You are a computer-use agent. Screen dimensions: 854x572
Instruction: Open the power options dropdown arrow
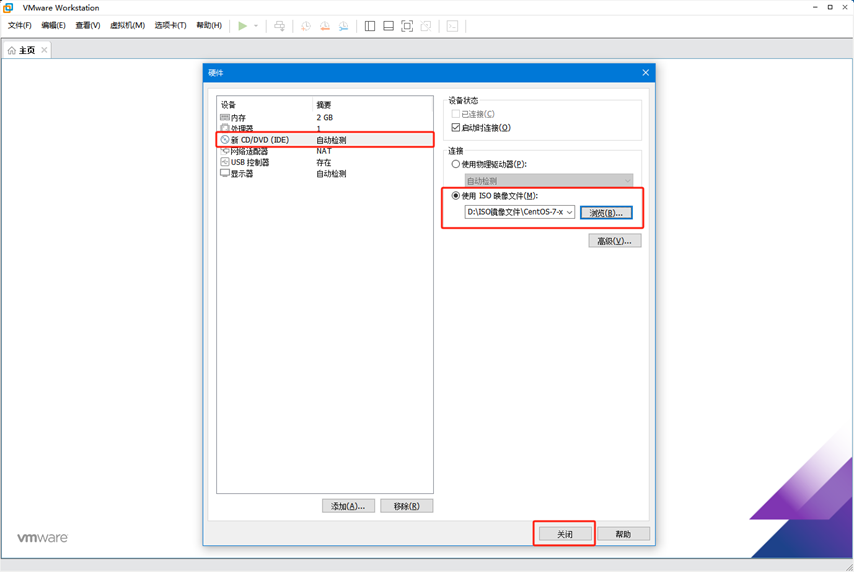pyautogui.click(x=255, y=26)
